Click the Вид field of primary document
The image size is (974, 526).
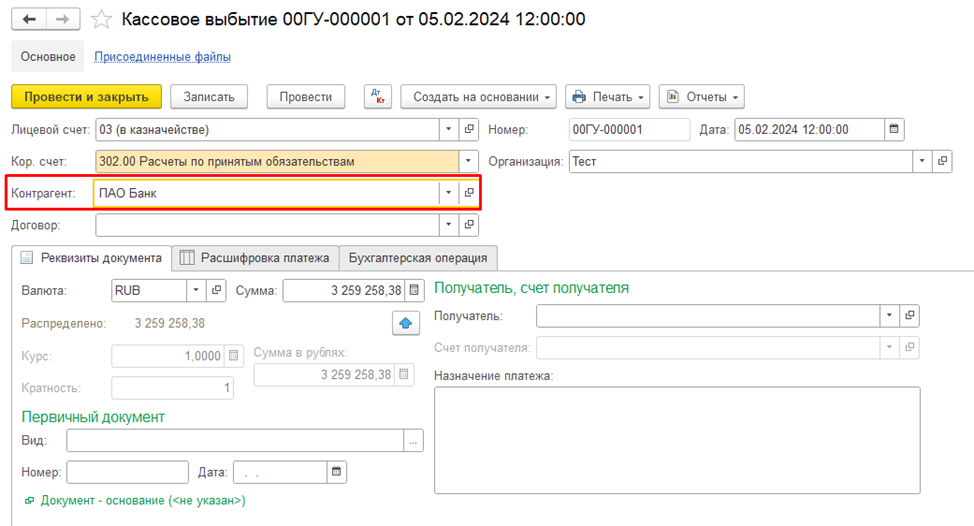point(235,441)
